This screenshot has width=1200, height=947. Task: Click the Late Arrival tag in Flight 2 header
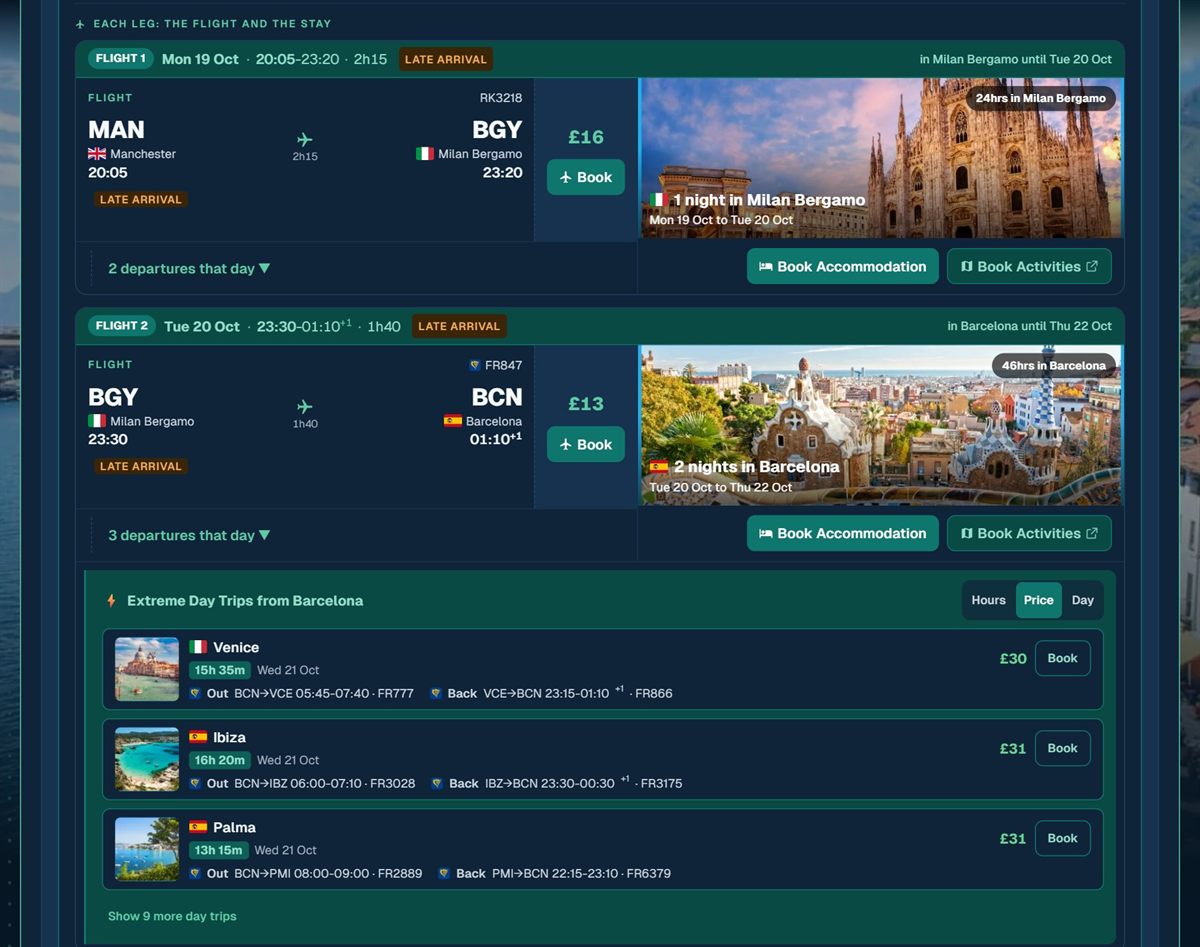(460, 326)
